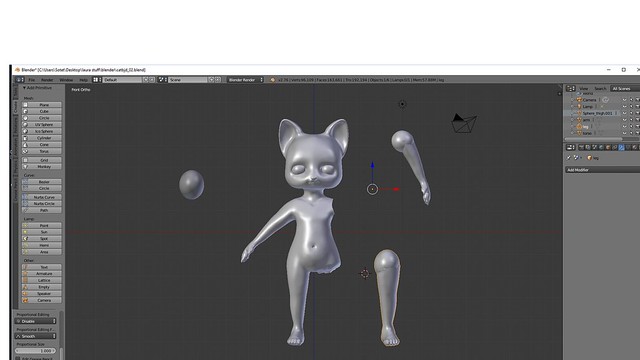Add a Cylinder mesh primitive
Image resolution: width=640 pixels, height=360 pixels.
point(42,138)
